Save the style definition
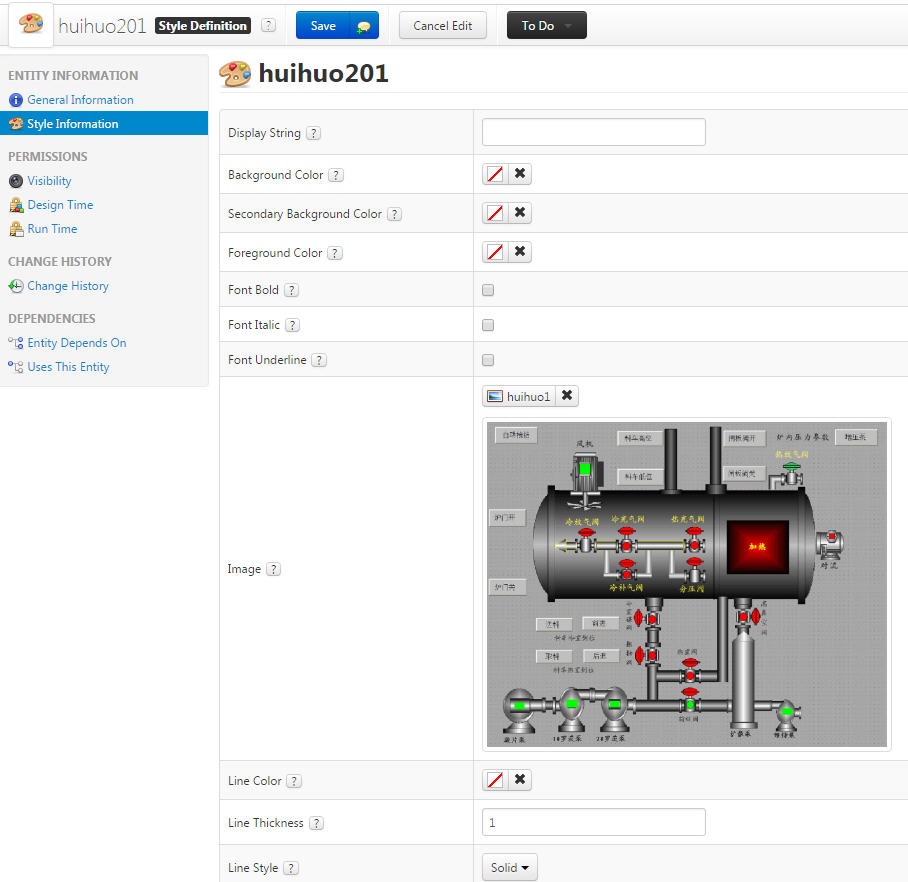This screenshot has width=908, height=882. 323,26
